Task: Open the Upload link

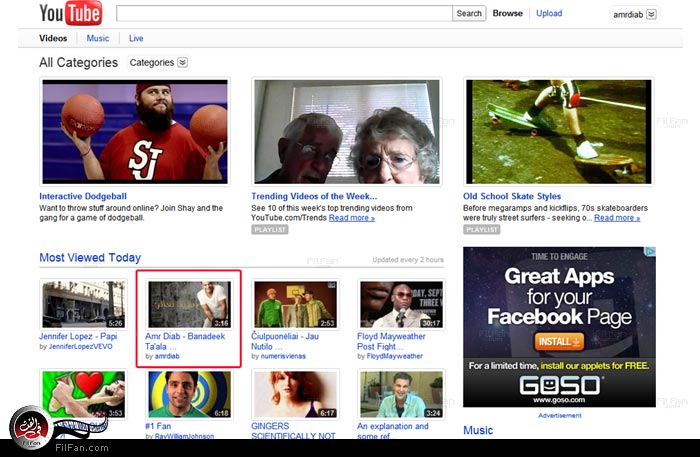Action: [x=549, y=14]
